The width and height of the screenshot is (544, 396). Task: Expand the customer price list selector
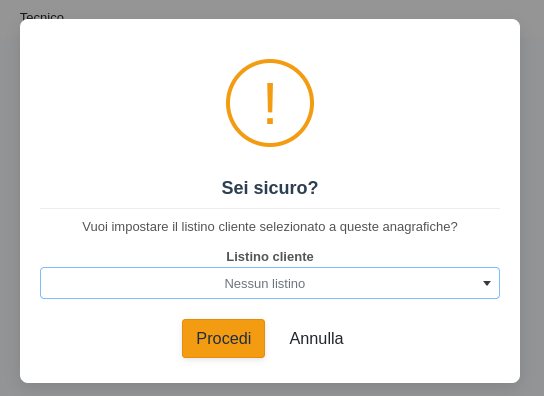270,283
